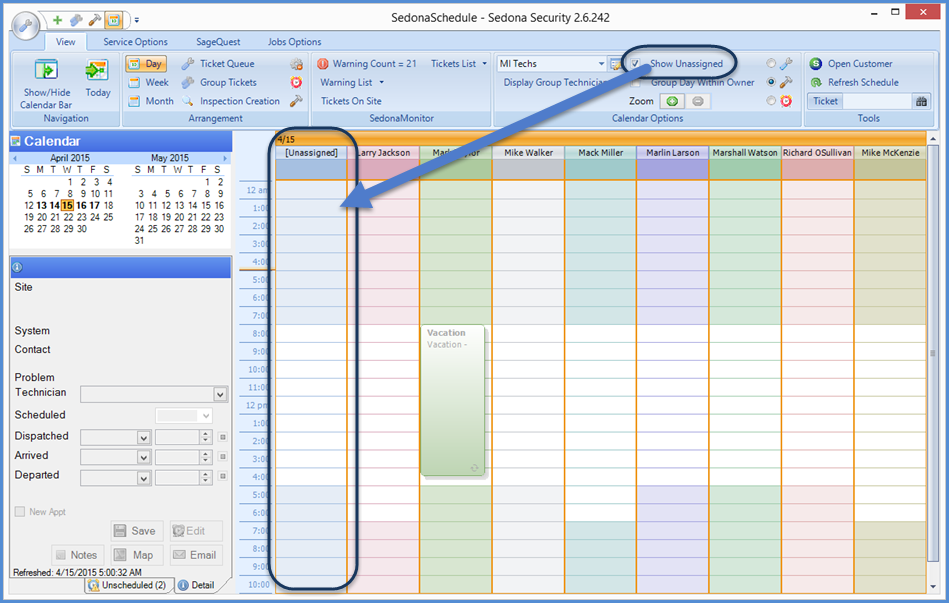Click the highlighted calendar quick access icon
The height and width of the screenshot is (603, 949).
[x=113, y=20]
